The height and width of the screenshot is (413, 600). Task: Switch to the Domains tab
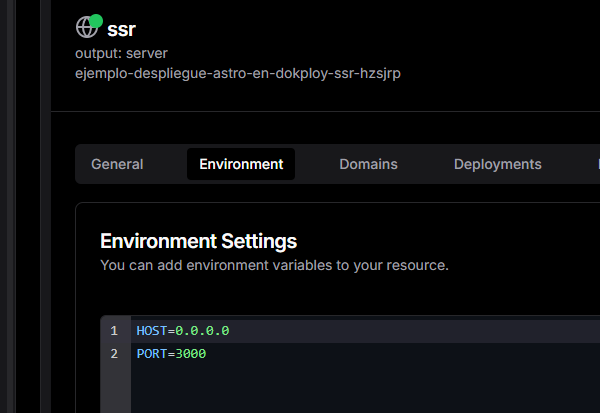368,164
